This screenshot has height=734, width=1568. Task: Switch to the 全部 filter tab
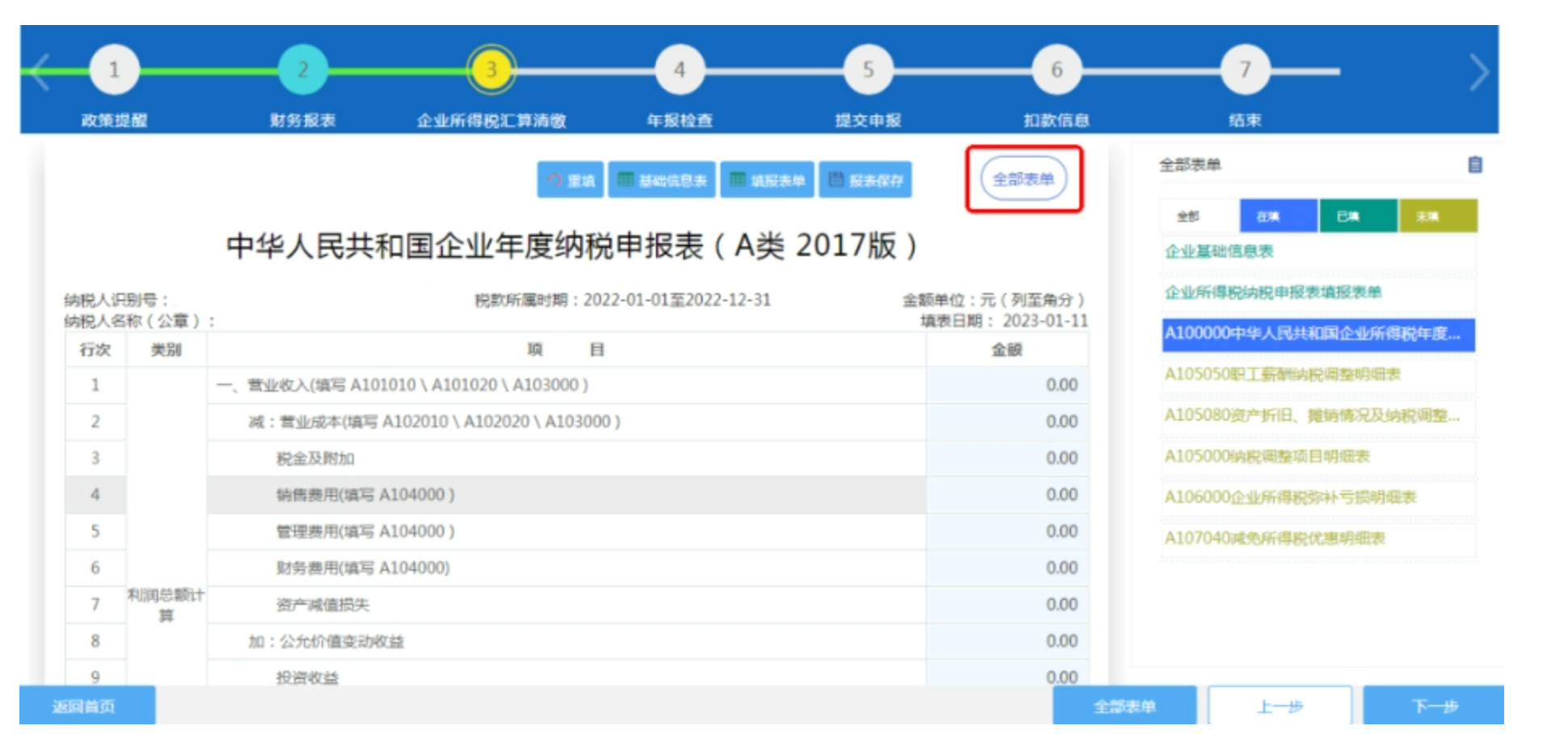click(x=1199, y=216)
